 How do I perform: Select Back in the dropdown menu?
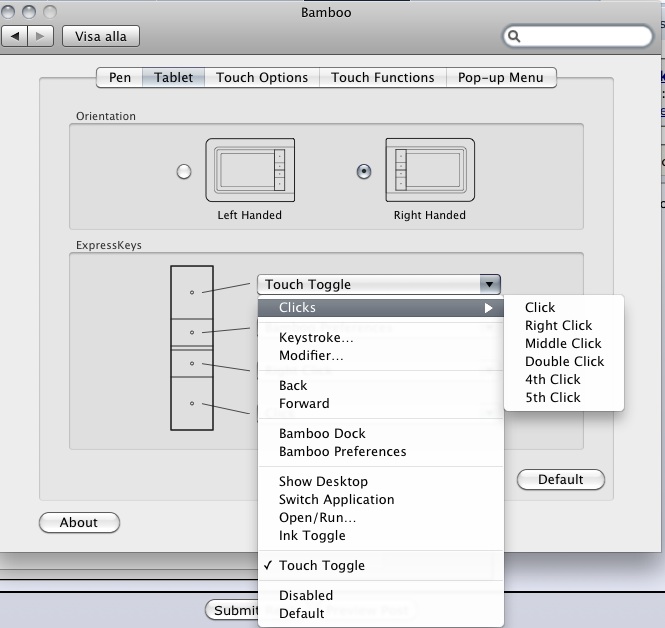coord(380,385)
